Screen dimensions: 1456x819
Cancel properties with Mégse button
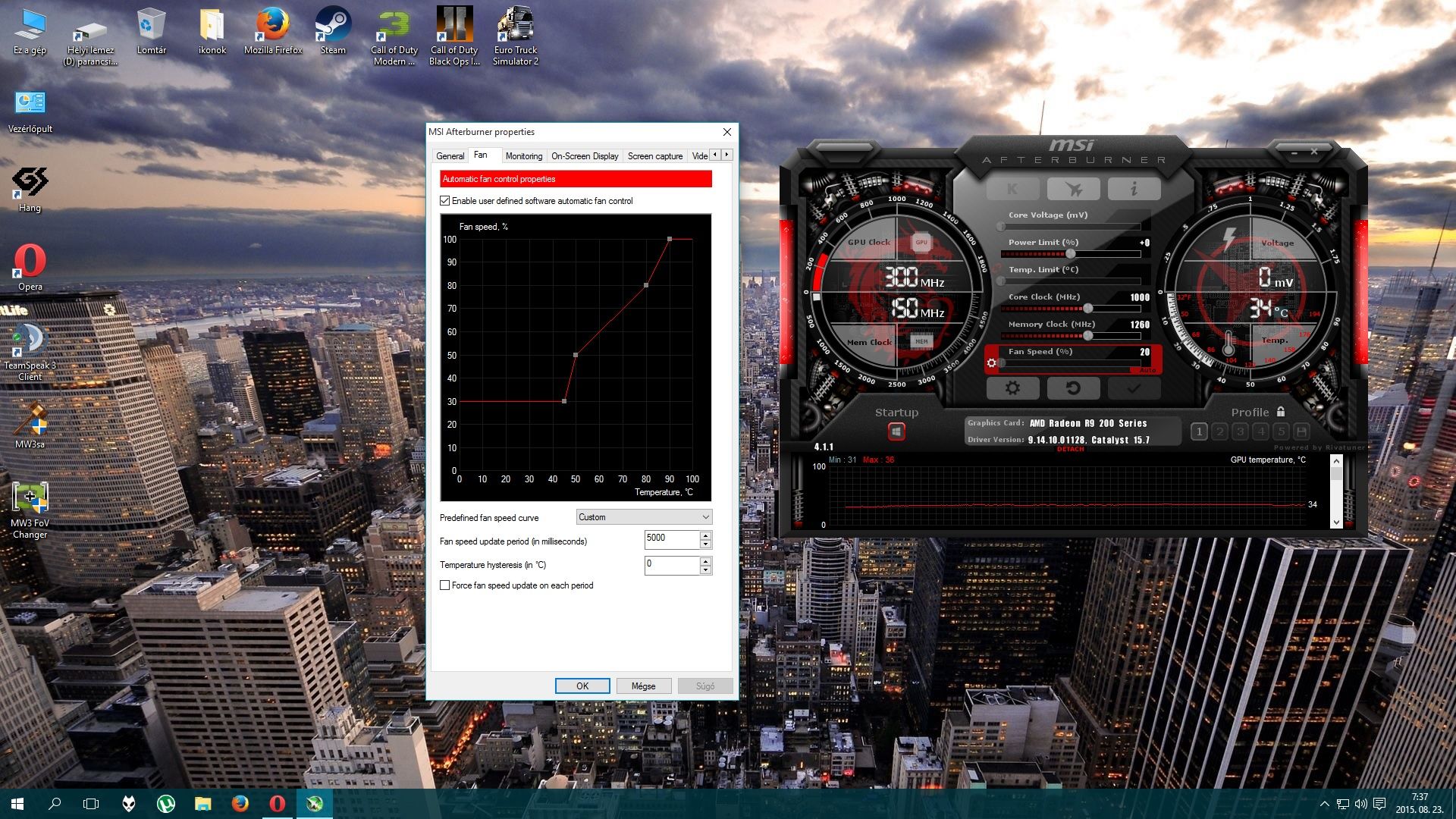(x=643, y=686)
